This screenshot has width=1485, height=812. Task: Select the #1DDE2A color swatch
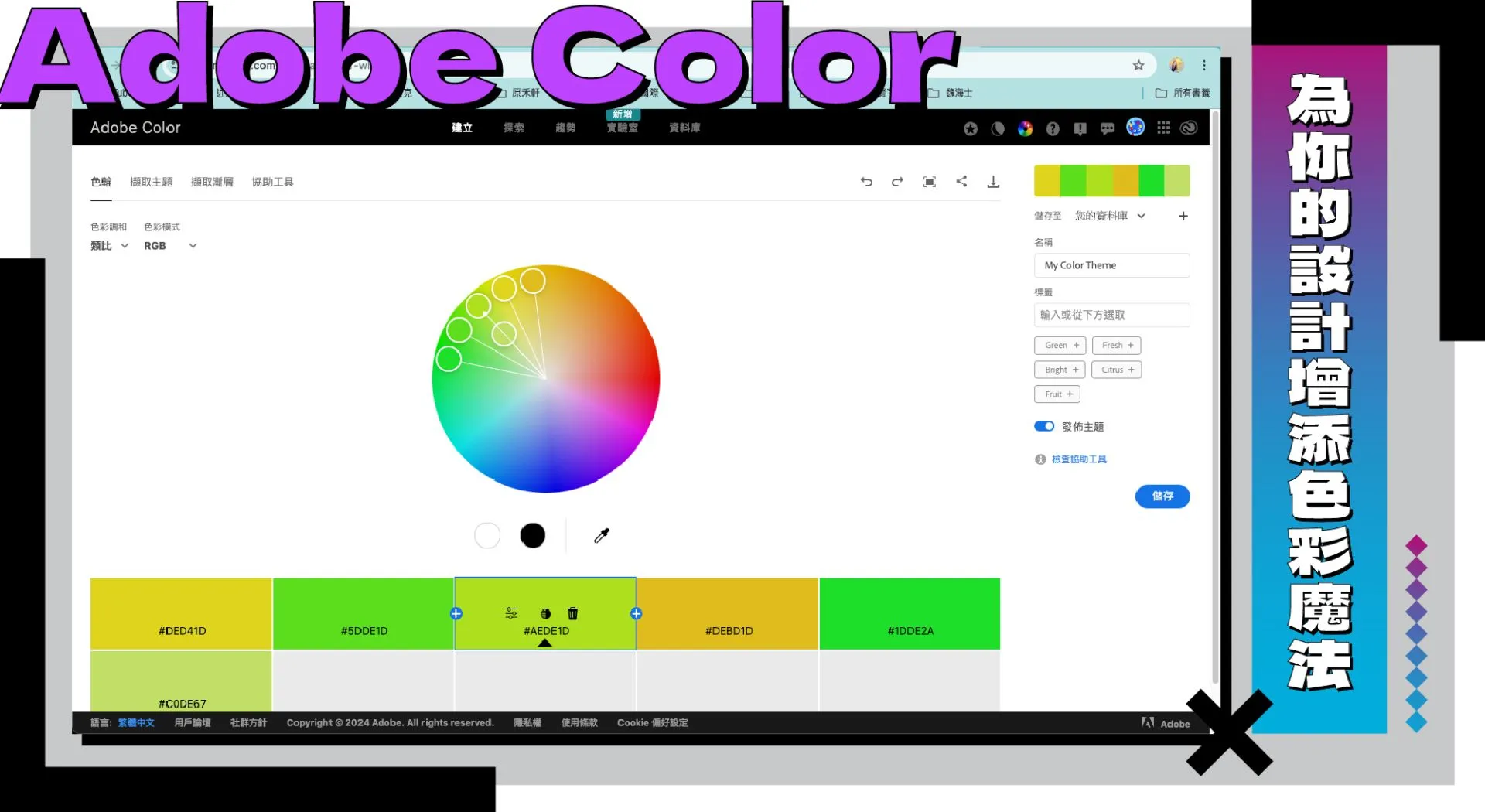[x=910, y=614]
